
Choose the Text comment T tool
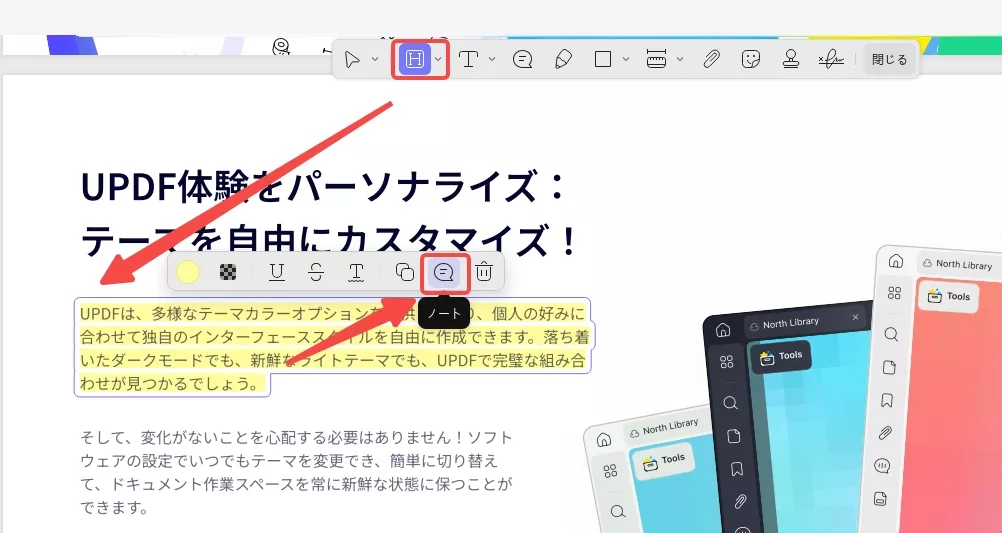469,59
